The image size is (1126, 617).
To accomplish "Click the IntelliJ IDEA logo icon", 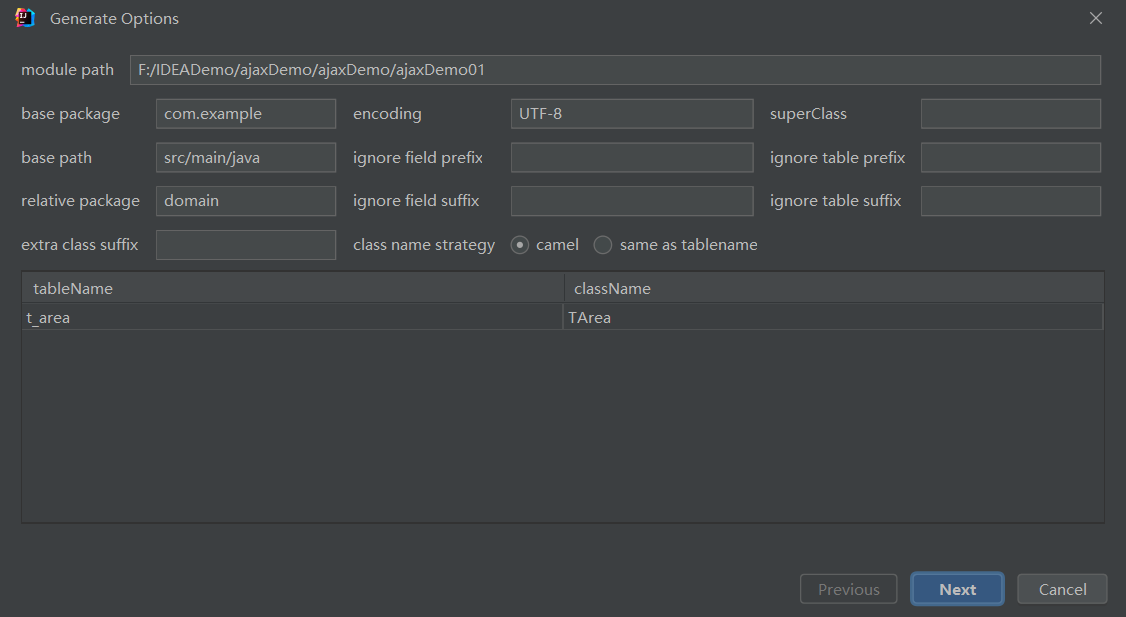I will (25, 18).
